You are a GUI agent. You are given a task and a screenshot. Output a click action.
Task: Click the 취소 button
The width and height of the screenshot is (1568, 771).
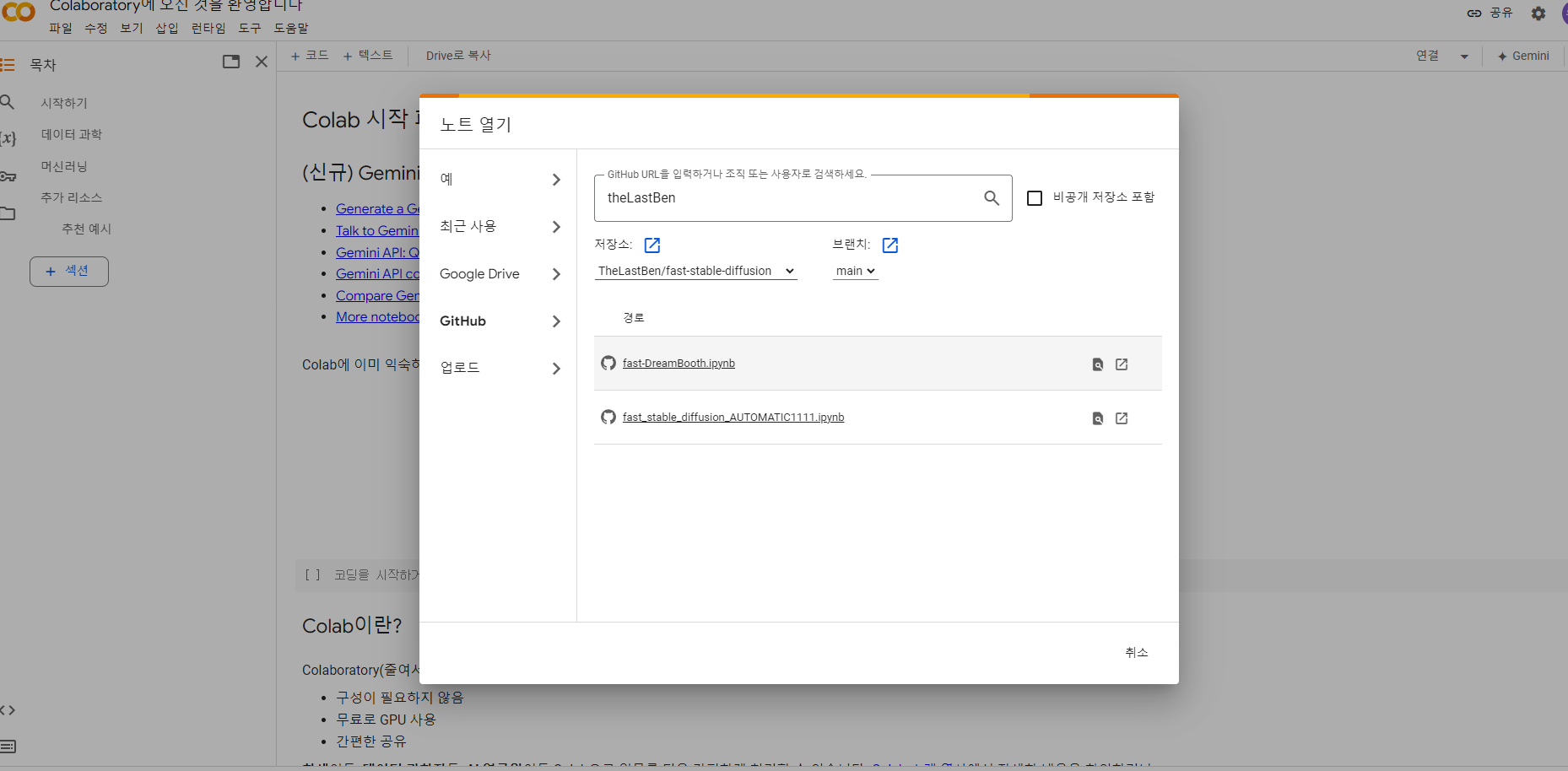pos(1137,652)
